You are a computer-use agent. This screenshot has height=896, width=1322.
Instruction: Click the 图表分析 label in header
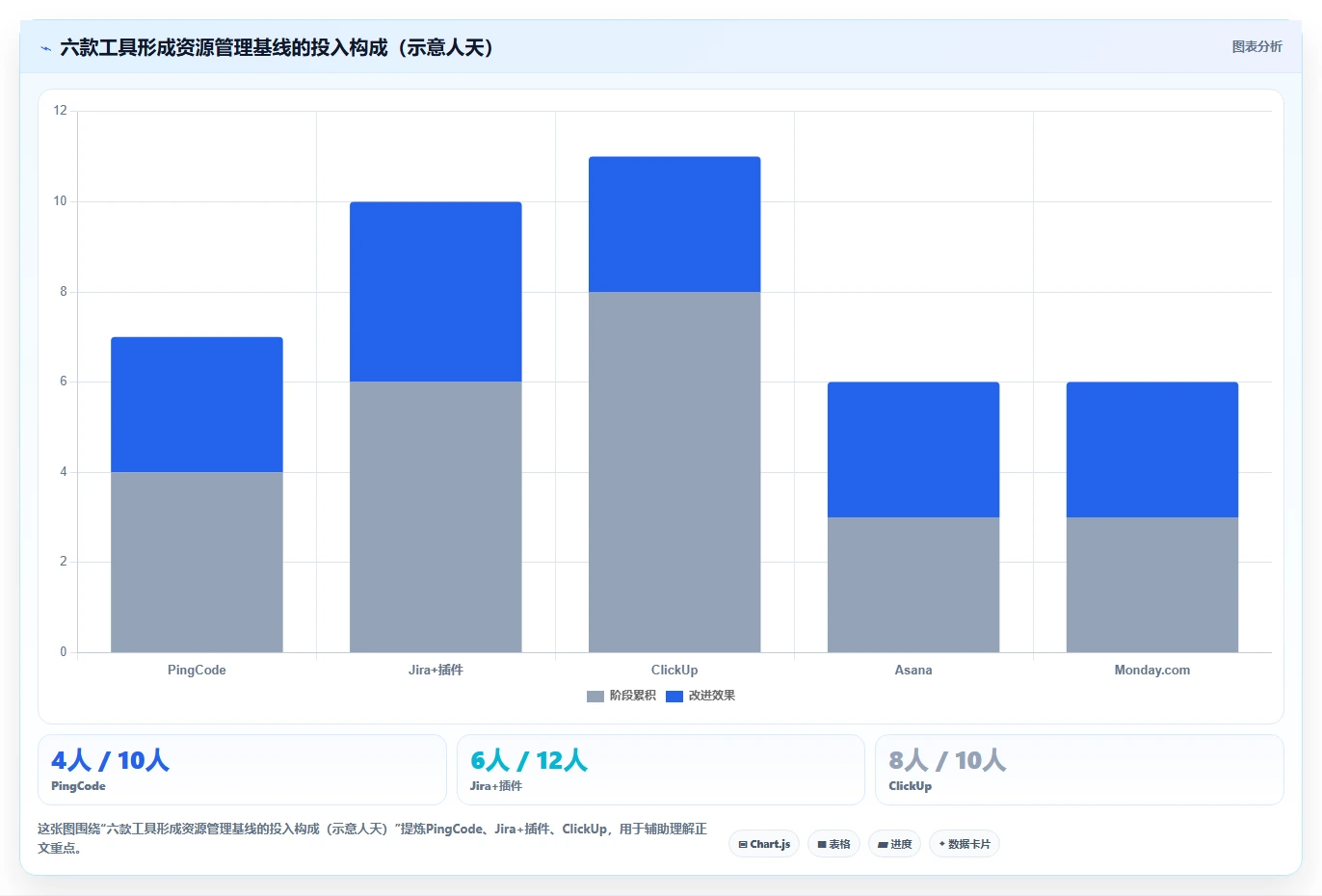1256,46
